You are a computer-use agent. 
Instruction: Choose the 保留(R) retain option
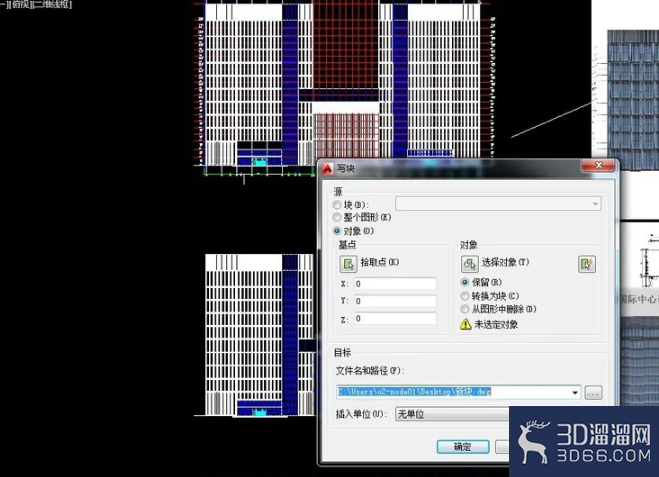pos(465,282)
